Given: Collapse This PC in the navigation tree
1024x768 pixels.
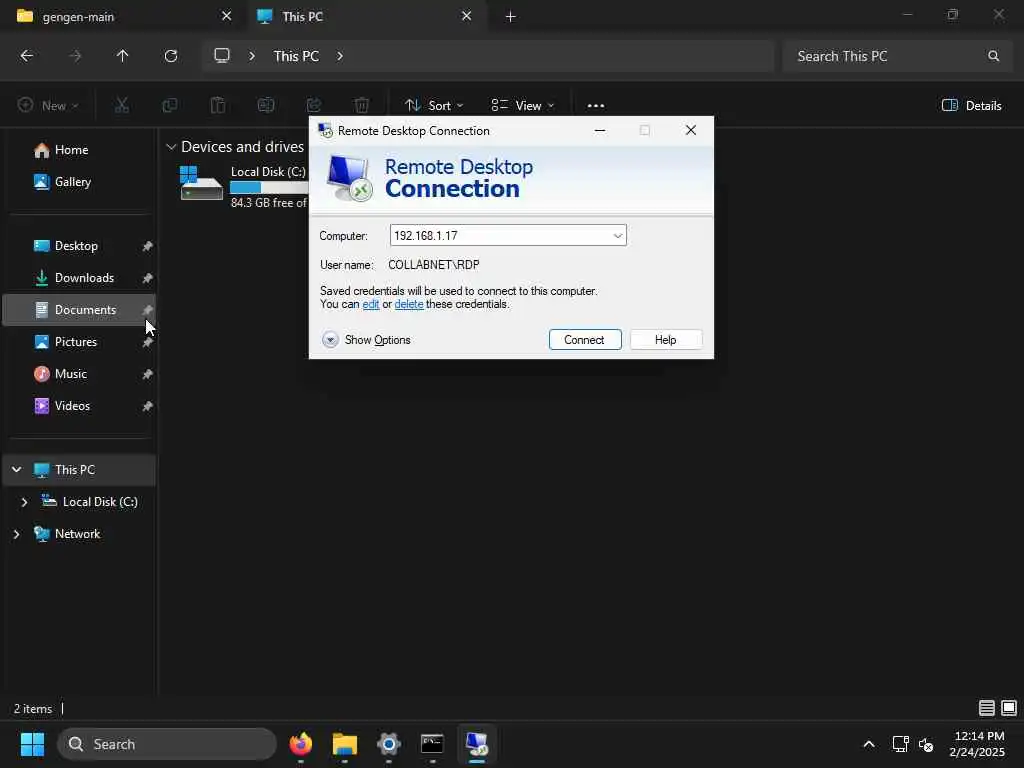Looking at the screenshot, I should click(16, 470).
